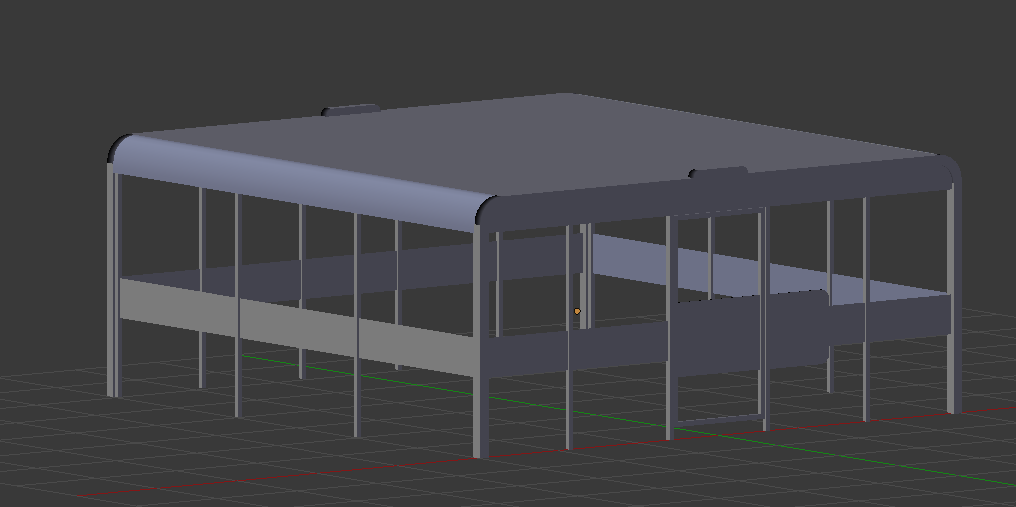
Task: Click the red X-axis line on grid
Action: coord(300,476)
